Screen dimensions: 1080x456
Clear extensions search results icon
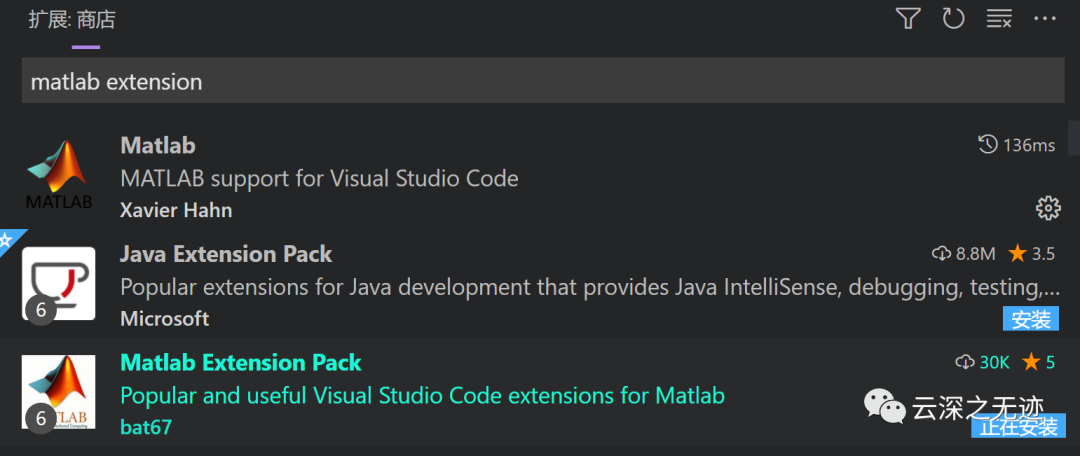point(999,19)
